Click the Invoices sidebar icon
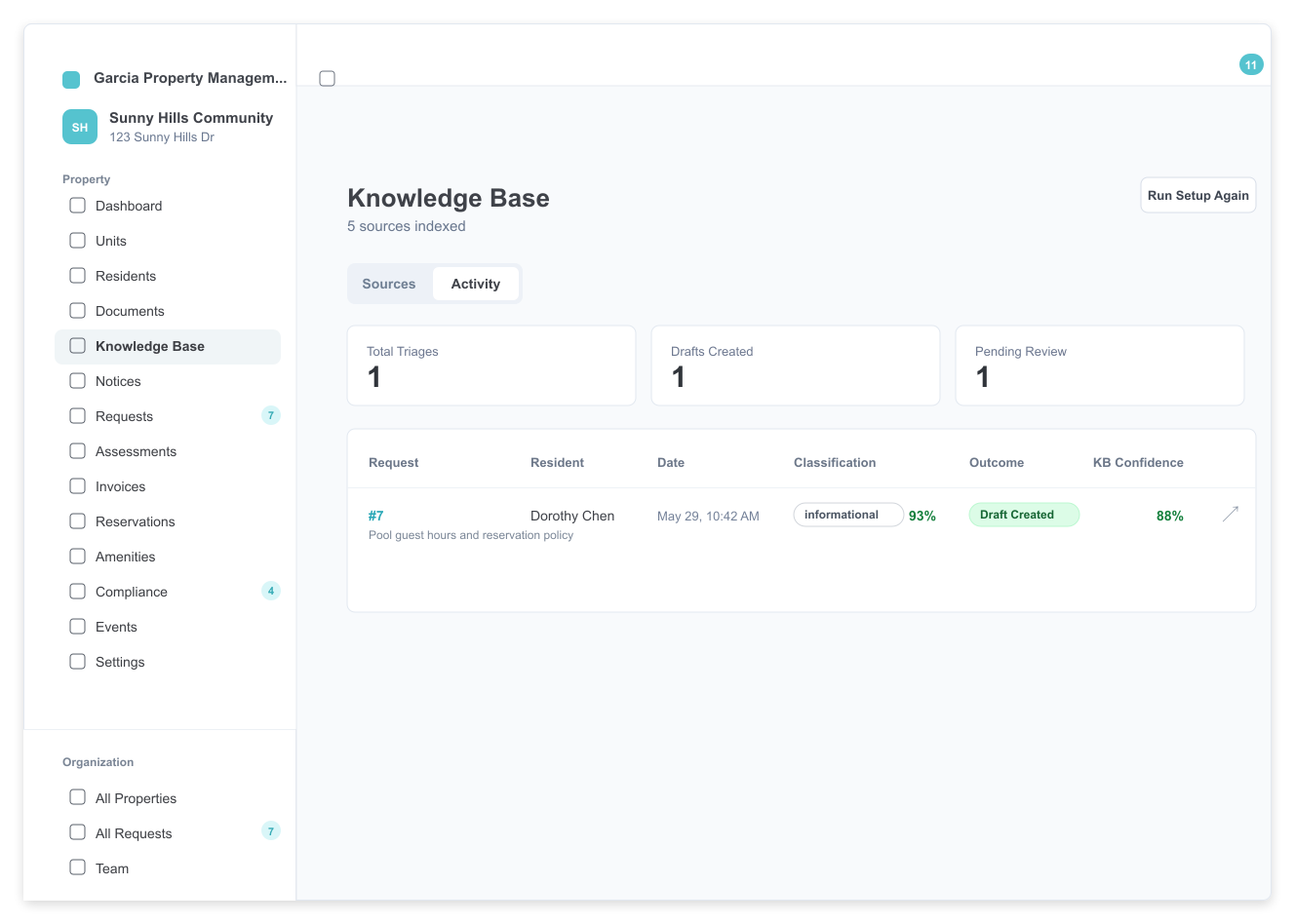 coord(78,486)
